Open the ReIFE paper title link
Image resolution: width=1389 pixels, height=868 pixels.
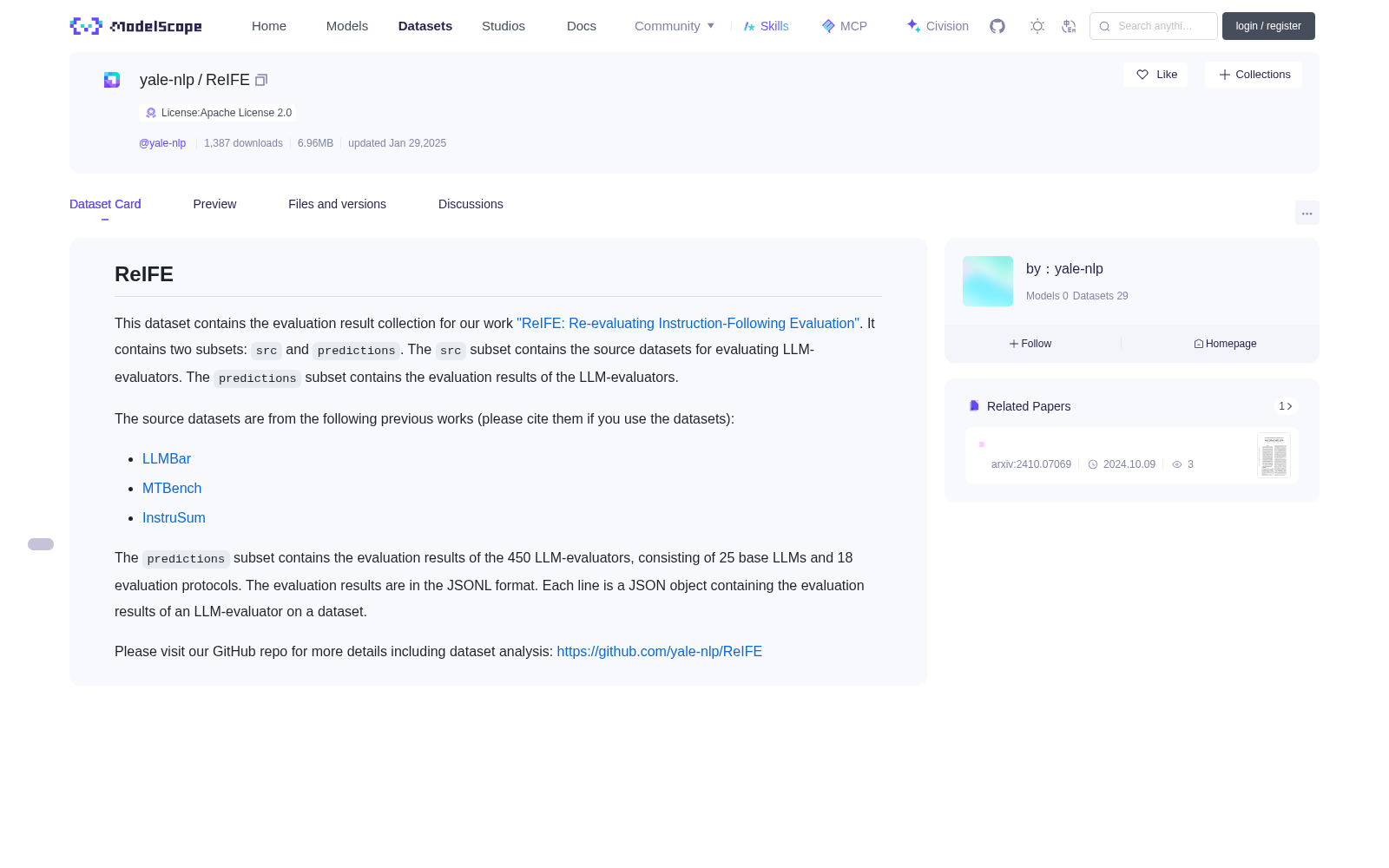[688, 323]
